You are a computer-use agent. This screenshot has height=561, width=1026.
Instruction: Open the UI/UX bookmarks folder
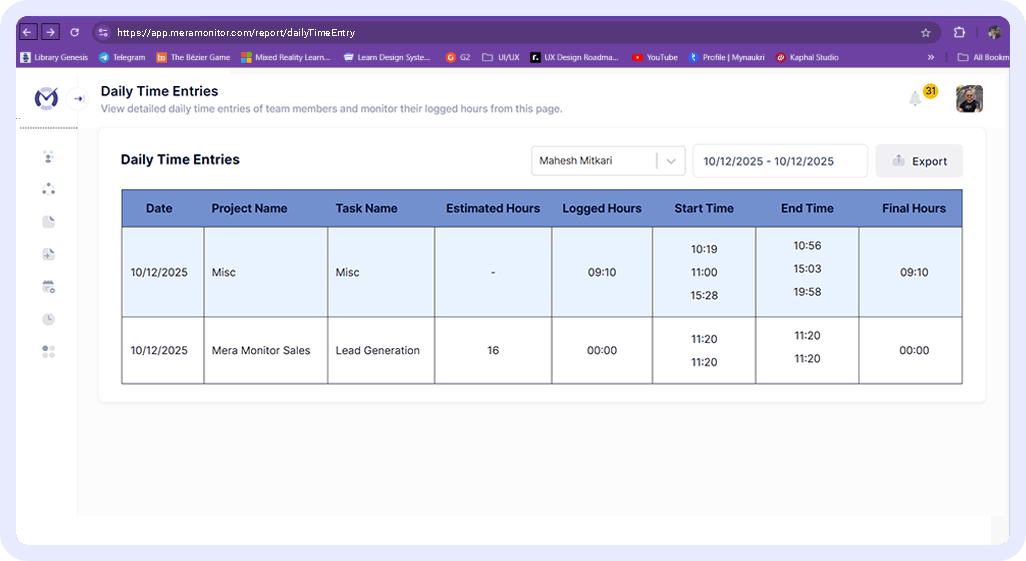coord(501,58)
